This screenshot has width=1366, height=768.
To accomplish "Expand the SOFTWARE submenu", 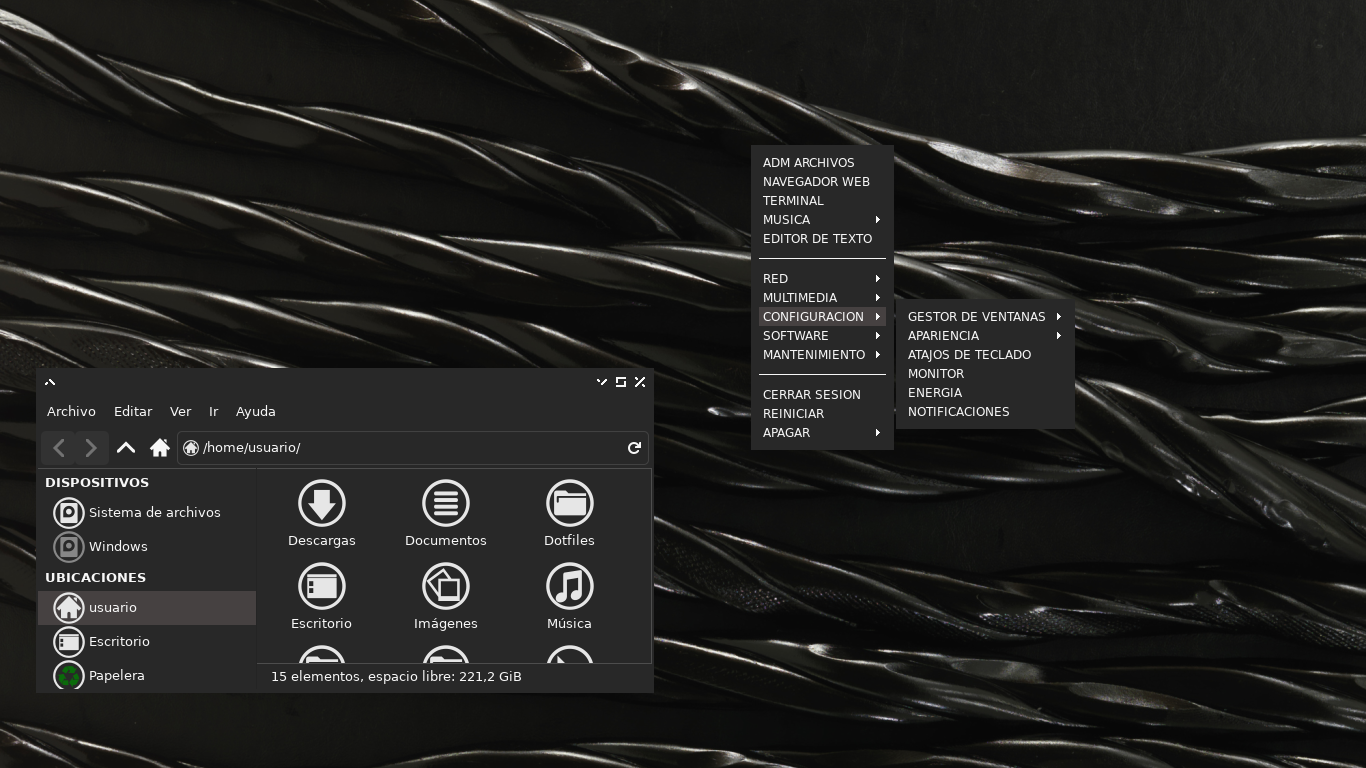I will pos(822,336).
